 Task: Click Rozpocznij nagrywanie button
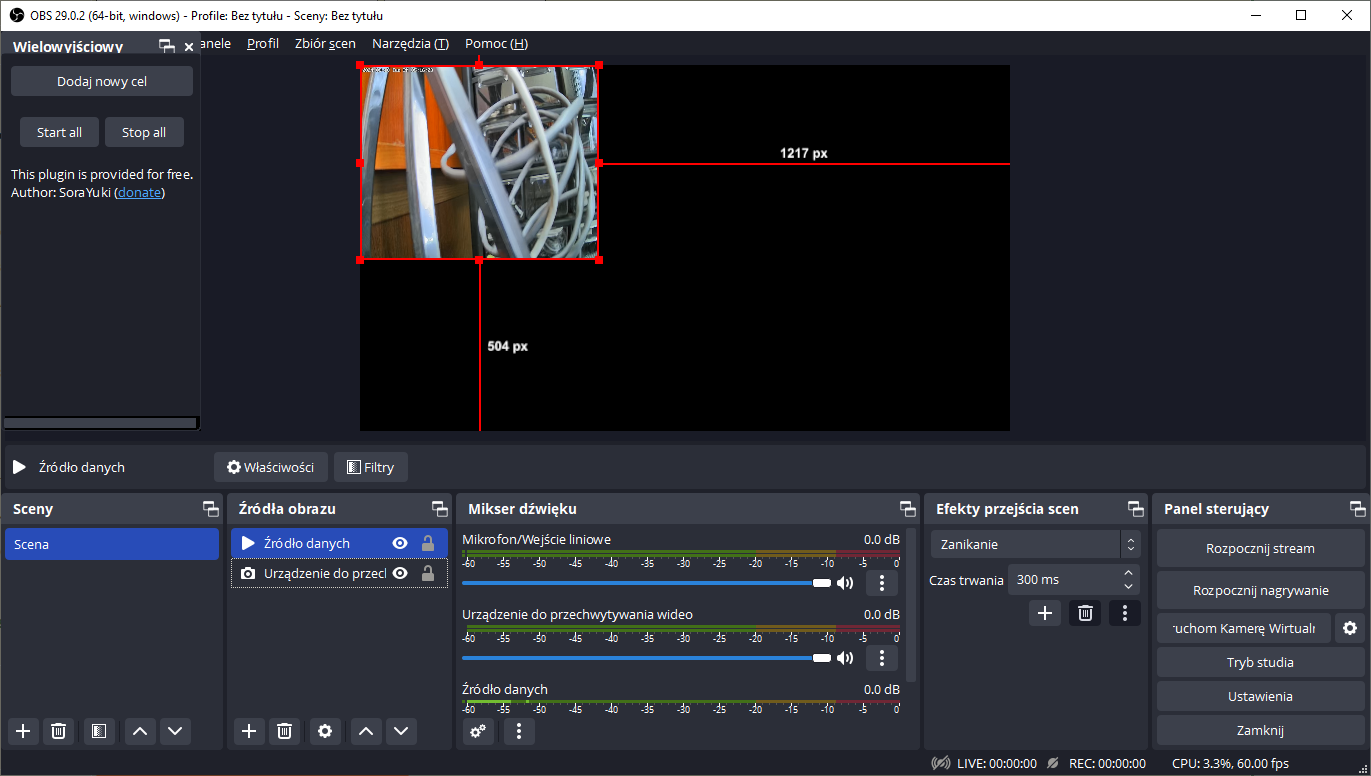click(1260, 590)
